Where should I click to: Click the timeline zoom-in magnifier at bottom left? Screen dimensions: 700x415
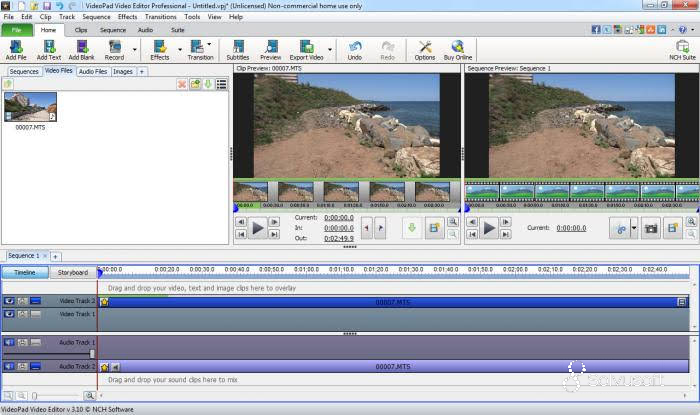89,395
